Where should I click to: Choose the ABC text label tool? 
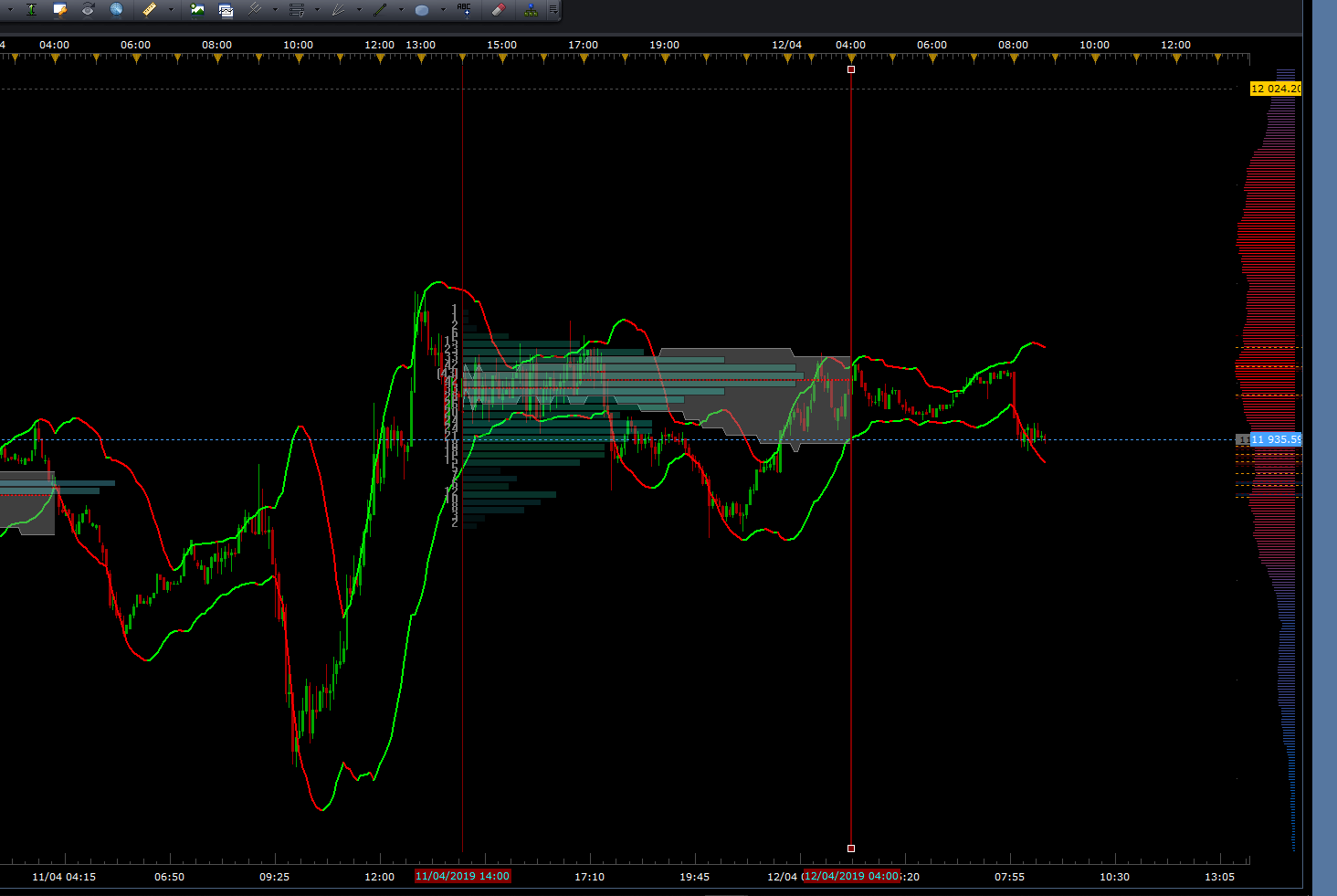(464, 9)
